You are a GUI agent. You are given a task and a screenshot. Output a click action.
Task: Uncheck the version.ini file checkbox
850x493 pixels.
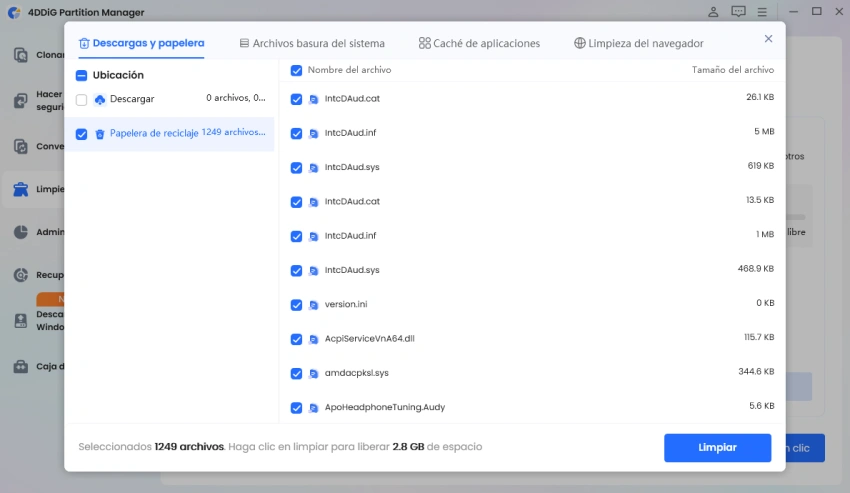[296, 305]
